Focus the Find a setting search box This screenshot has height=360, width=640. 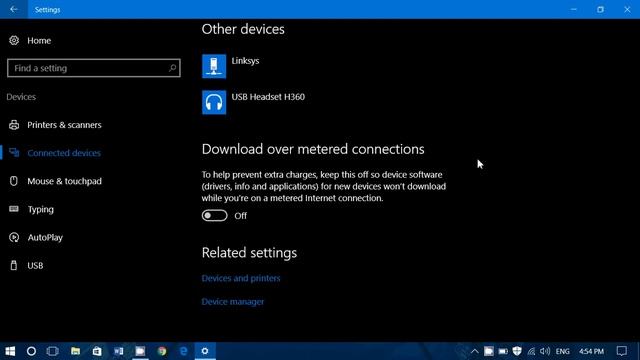point(93,68)
